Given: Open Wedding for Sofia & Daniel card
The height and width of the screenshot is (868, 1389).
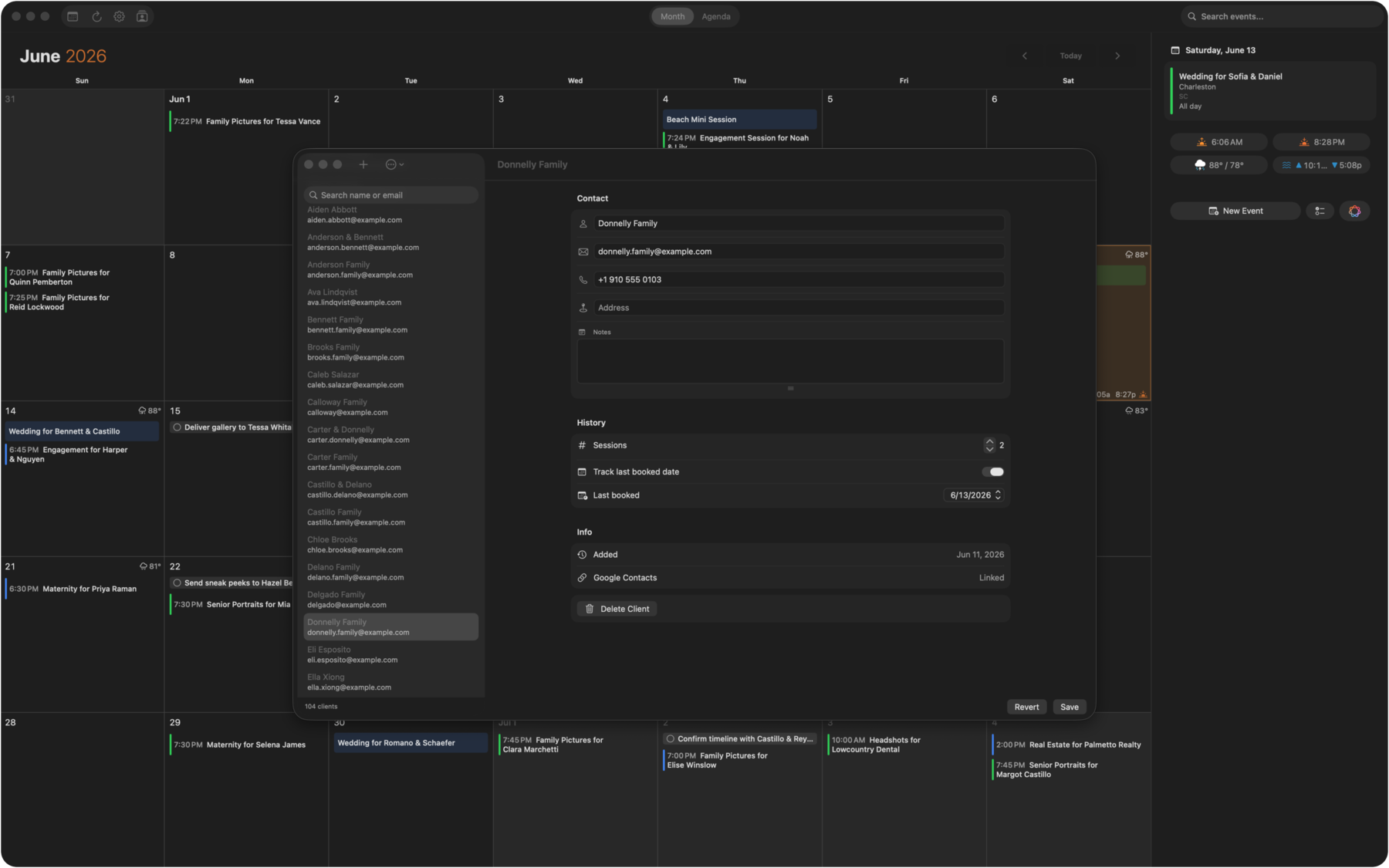Looking at the screenshot, I should click(x=1271, y=91).
